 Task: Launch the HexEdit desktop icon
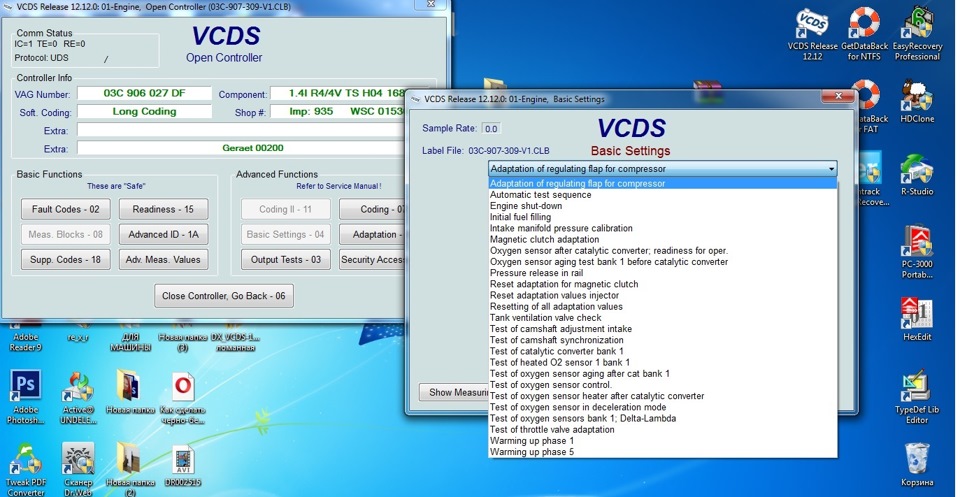[x=917, y=319]
